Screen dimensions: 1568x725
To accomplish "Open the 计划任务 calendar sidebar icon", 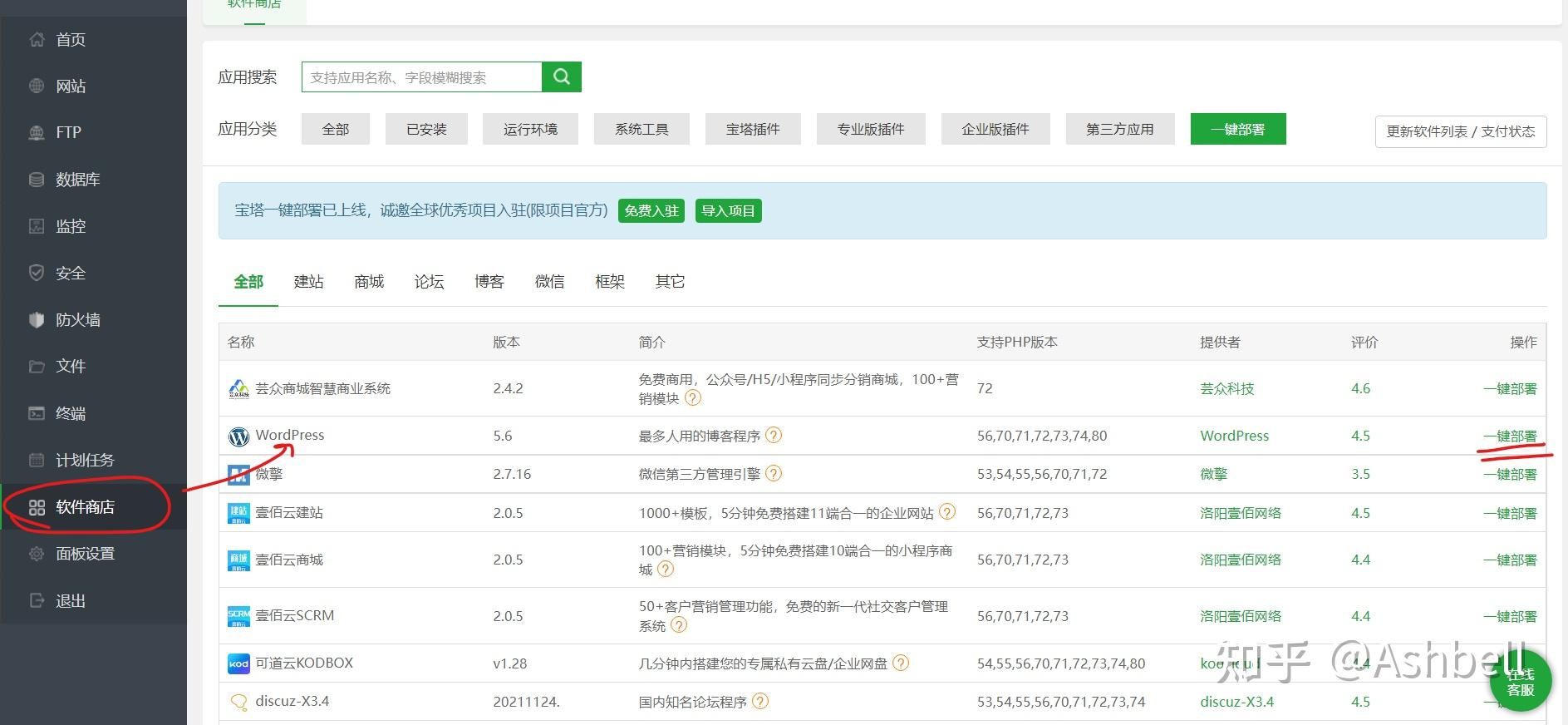I will click(x=37, y=460).
